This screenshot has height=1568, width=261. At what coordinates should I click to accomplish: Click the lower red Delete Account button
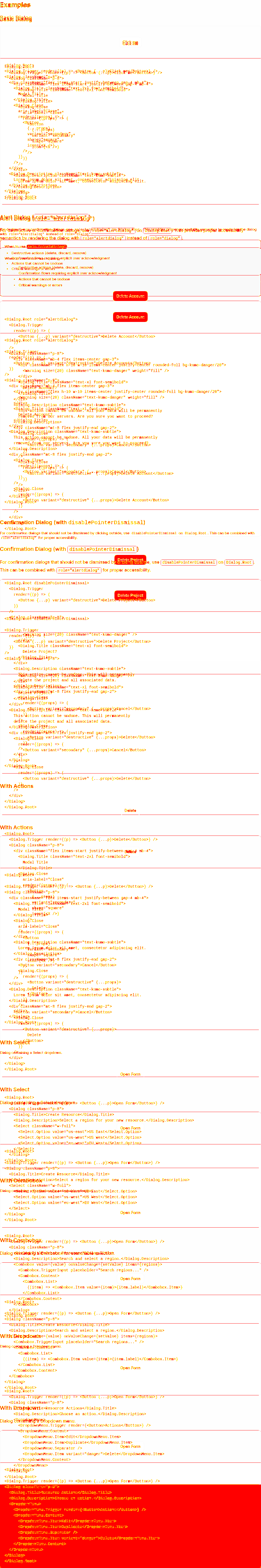click(130, 317)
